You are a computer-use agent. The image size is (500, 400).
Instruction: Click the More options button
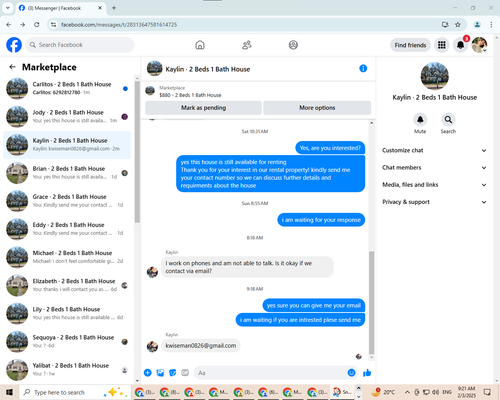pos(317,108)
